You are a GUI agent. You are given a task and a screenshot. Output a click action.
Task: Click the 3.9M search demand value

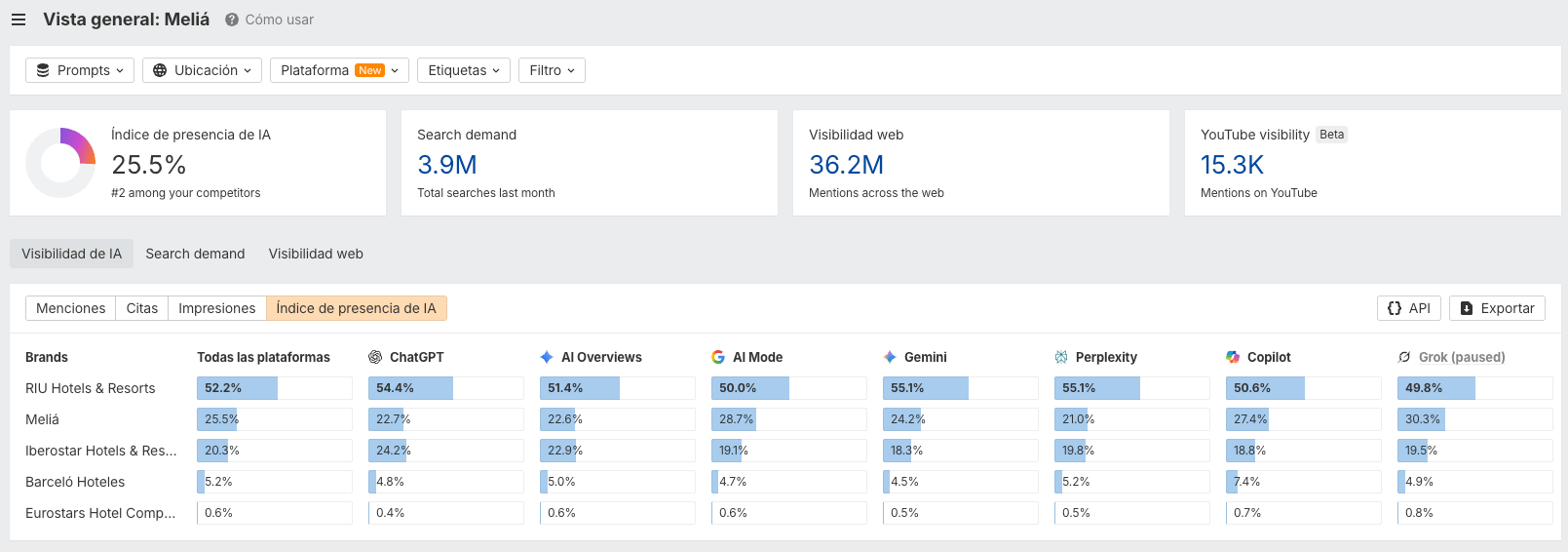pos(447,165)
